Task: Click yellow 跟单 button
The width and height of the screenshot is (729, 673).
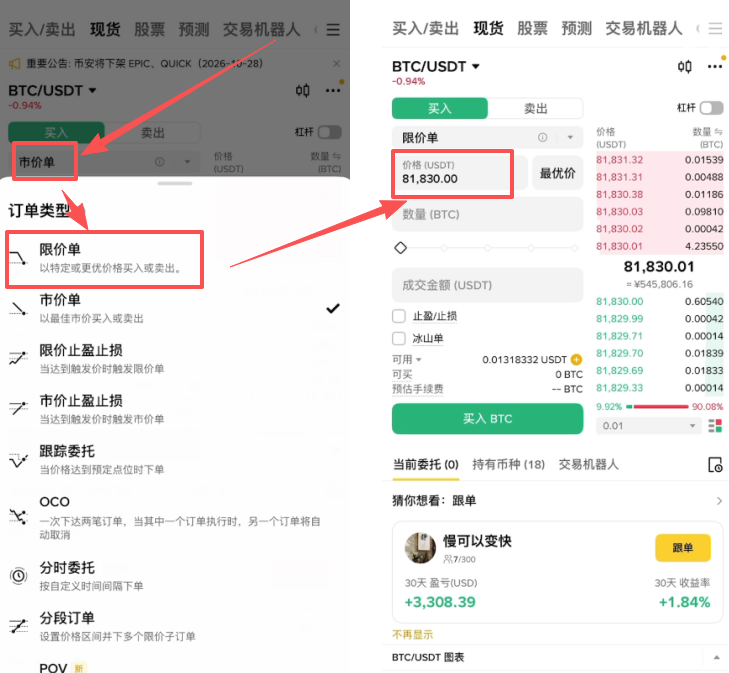Action: (683, 548)
